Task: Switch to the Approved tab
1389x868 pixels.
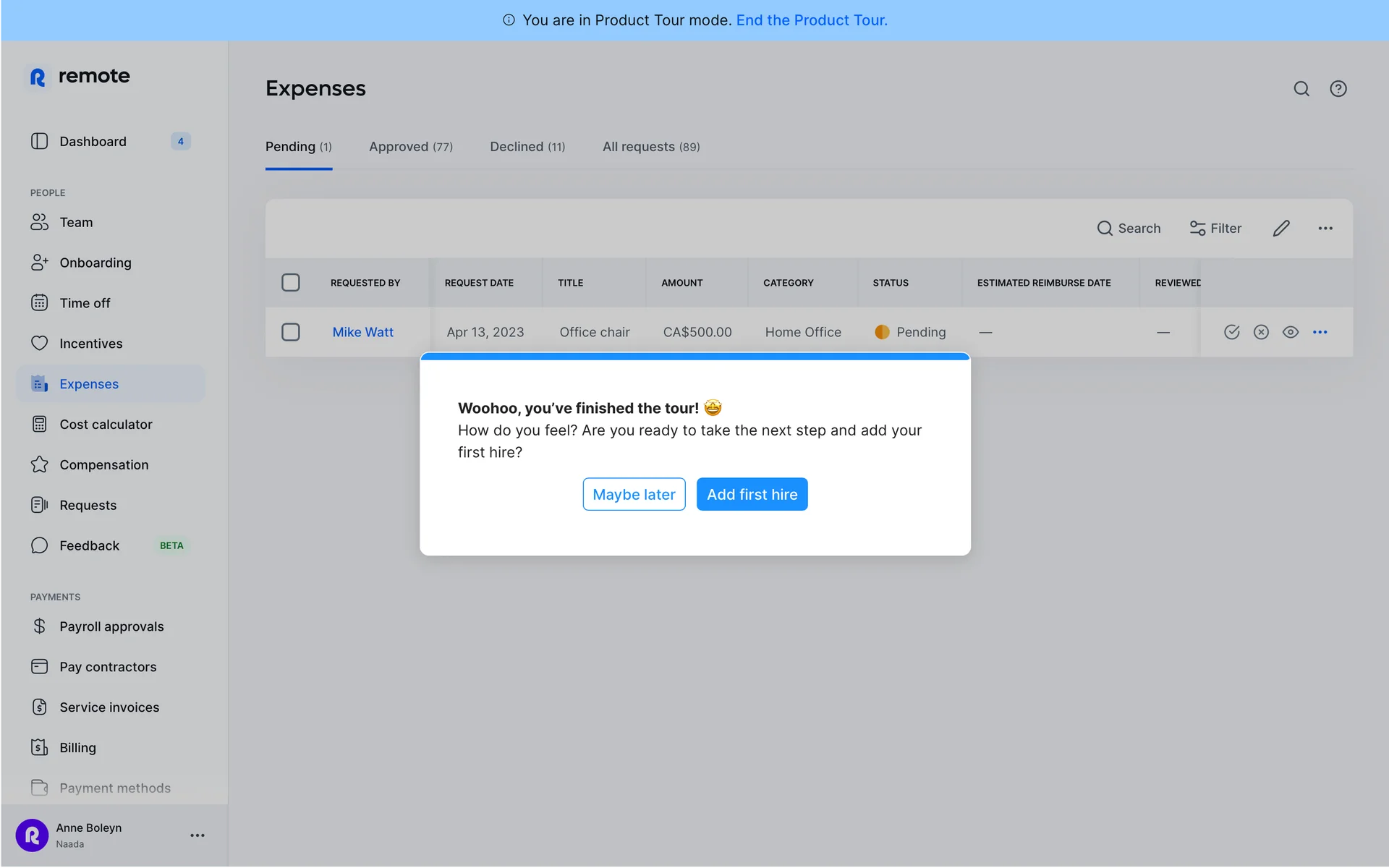Action: (410, 147)
